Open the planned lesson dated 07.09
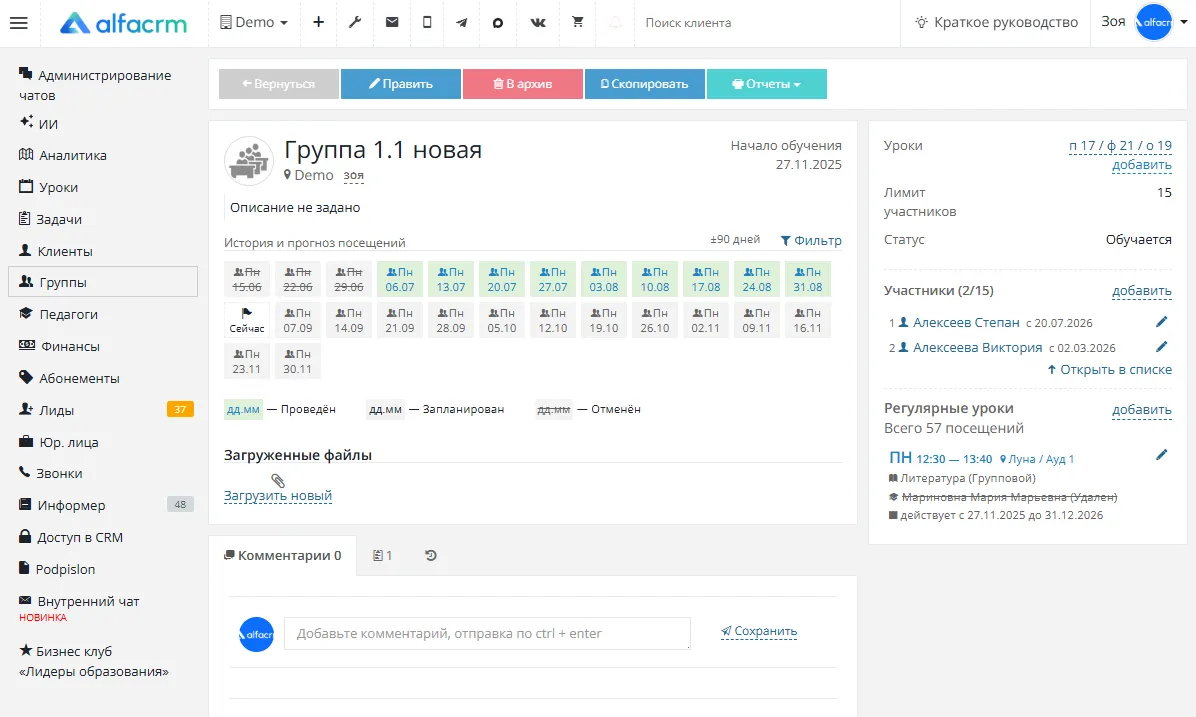Screen dimensions: 1196x717 pos(297,320)
